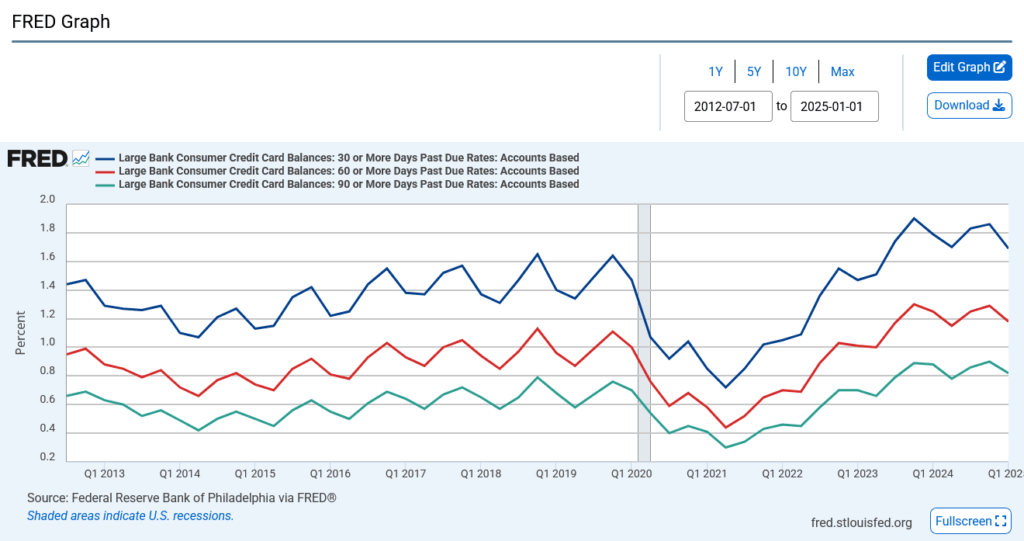The image size is (1024, 541).
Task: Click the 90 or More Days series label
Action: tap(348, 184)
